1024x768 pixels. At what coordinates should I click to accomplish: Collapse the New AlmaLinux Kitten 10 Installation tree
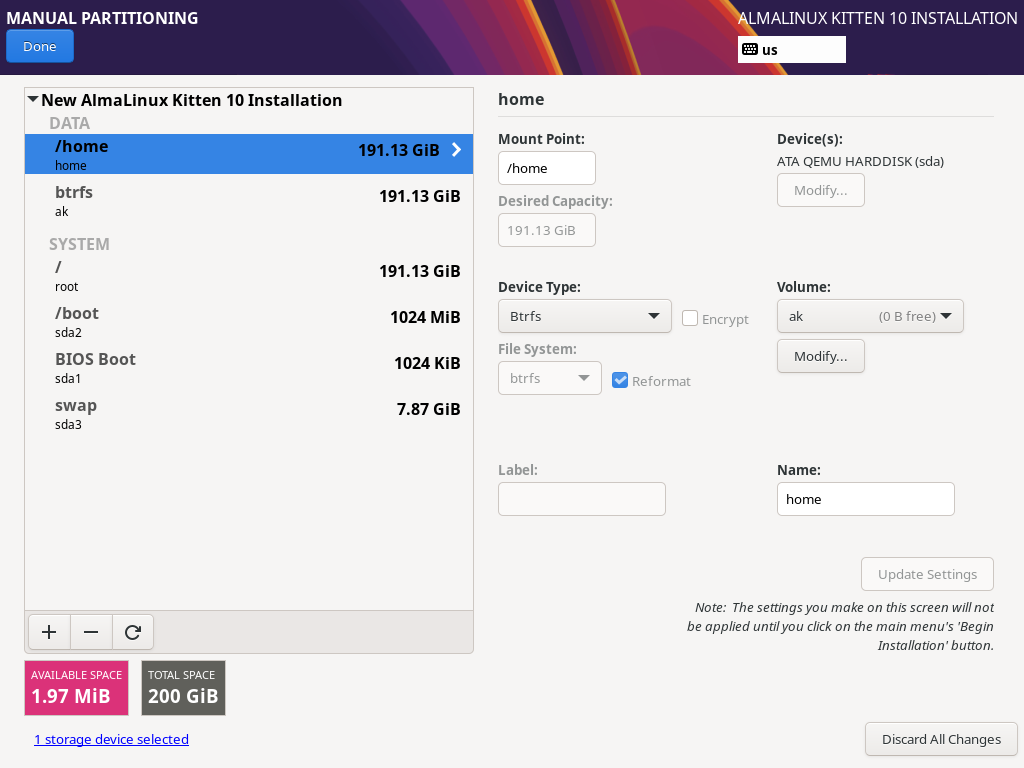pos(32,99)
